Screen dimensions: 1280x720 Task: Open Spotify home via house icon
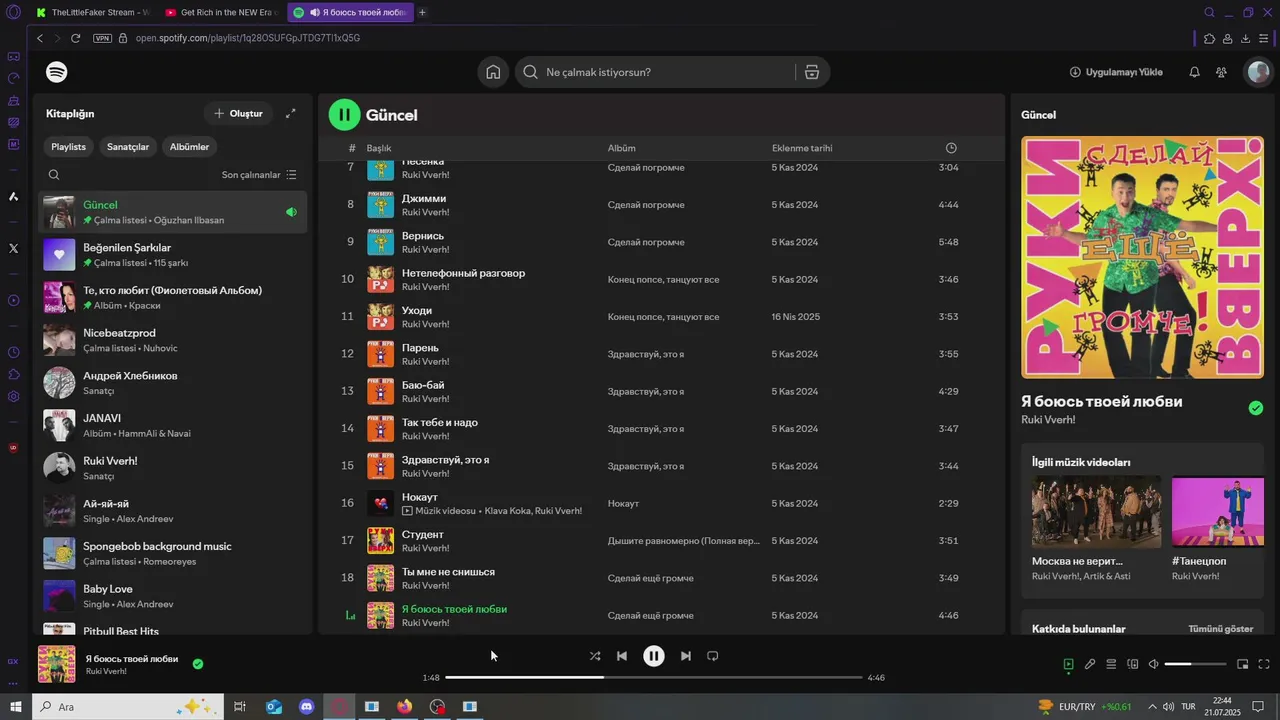click(x=493, y=72)
